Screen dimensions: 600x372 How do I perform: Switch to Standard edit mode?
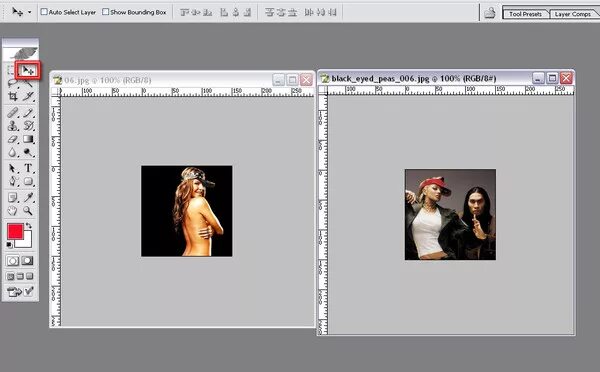(x=12, y=261)
